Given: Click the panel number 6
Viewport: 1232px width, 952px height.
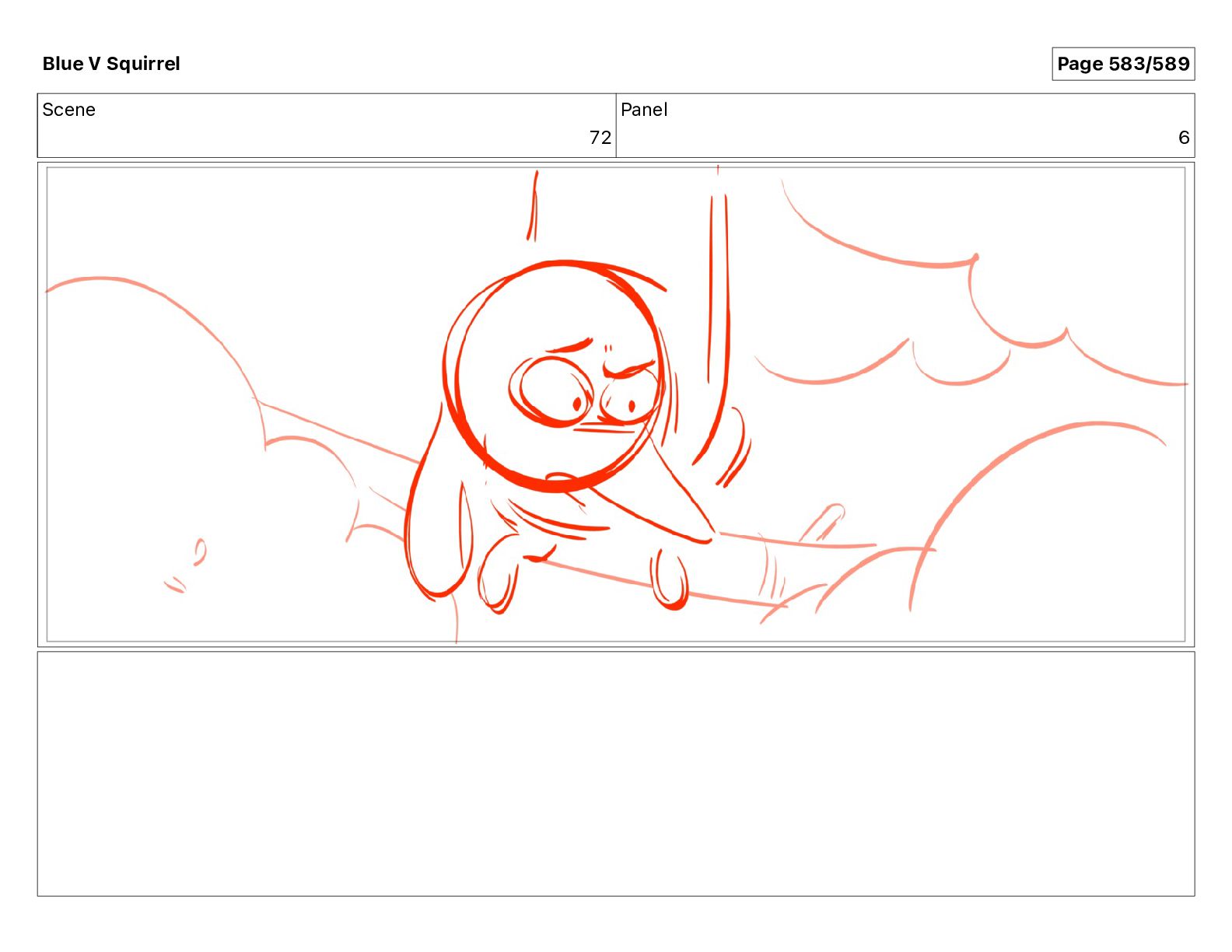Looking at the screenshot, I should 1184,138.
